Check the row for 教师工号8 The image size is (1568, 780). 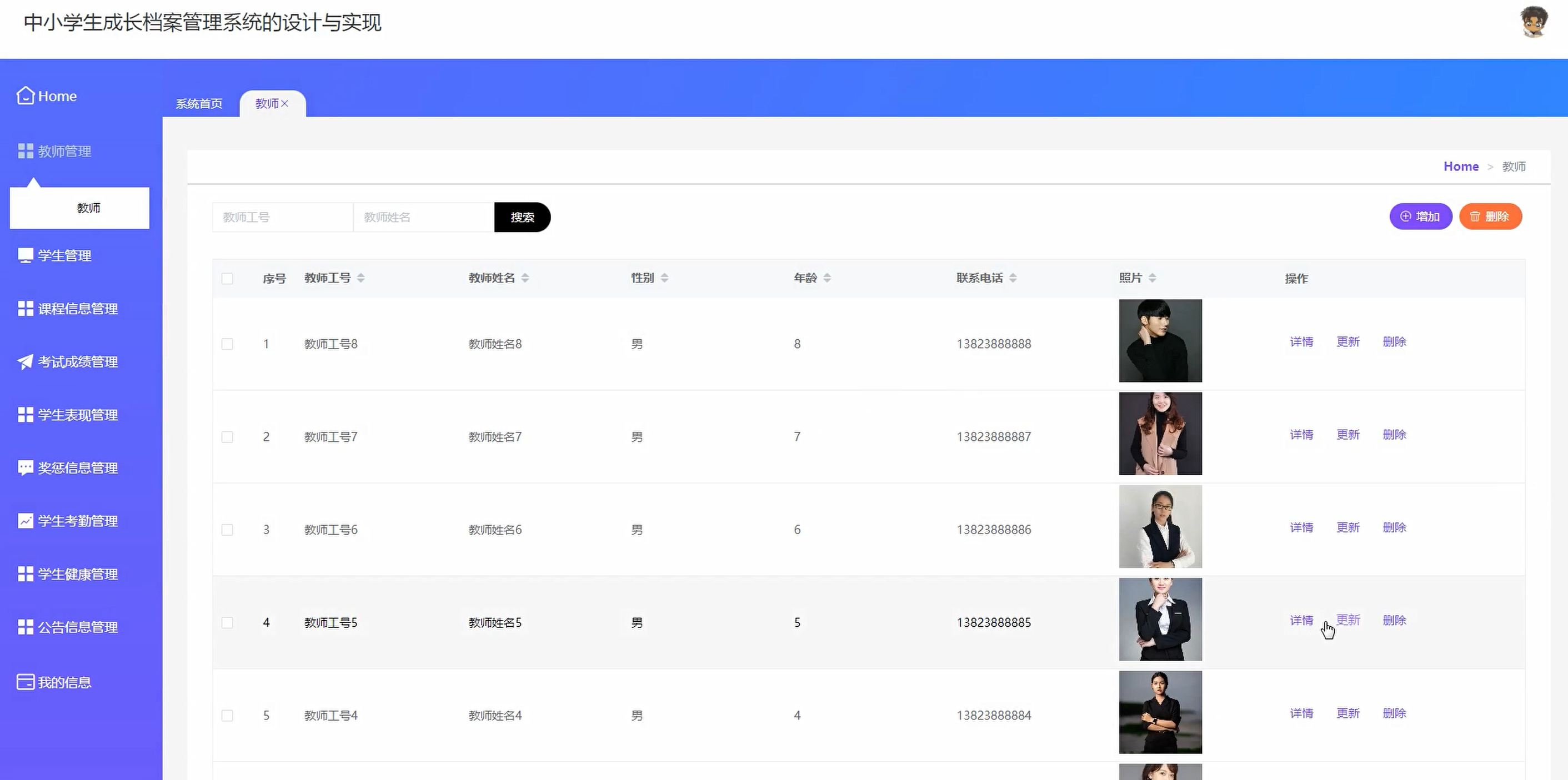click(228, 344)
